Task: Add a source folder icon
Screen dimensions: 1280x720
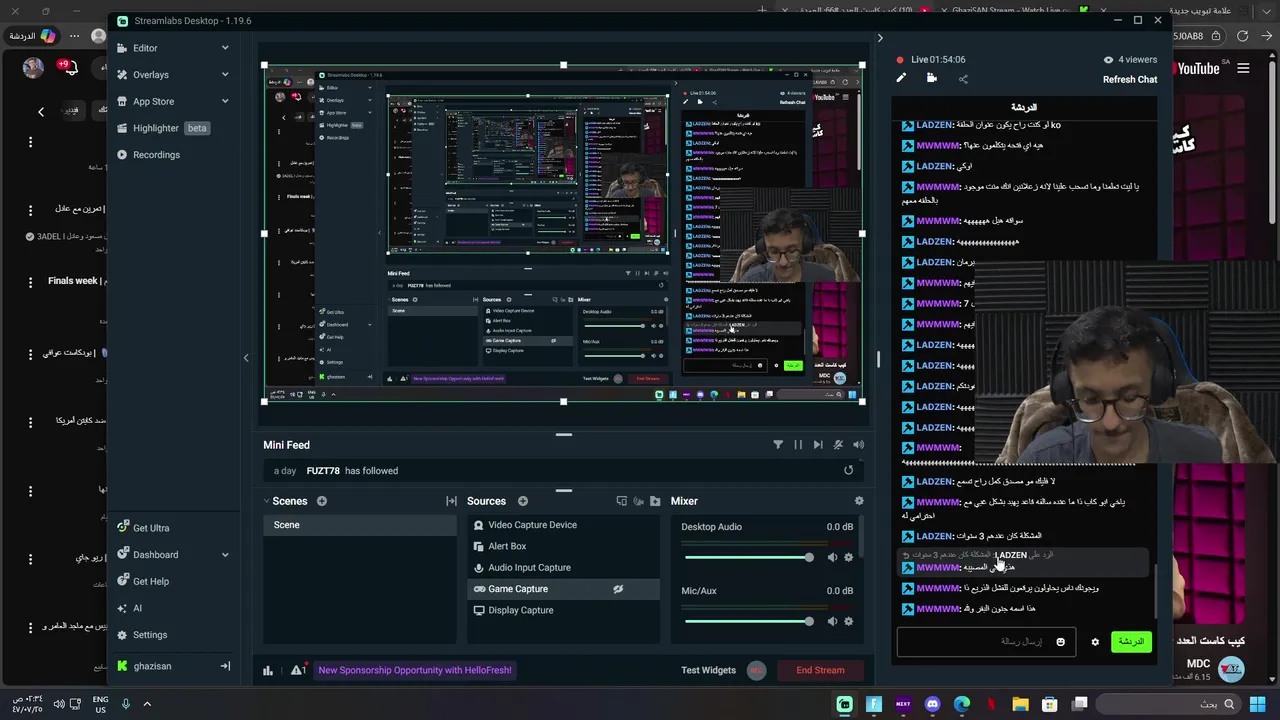Action: point(655,501)
